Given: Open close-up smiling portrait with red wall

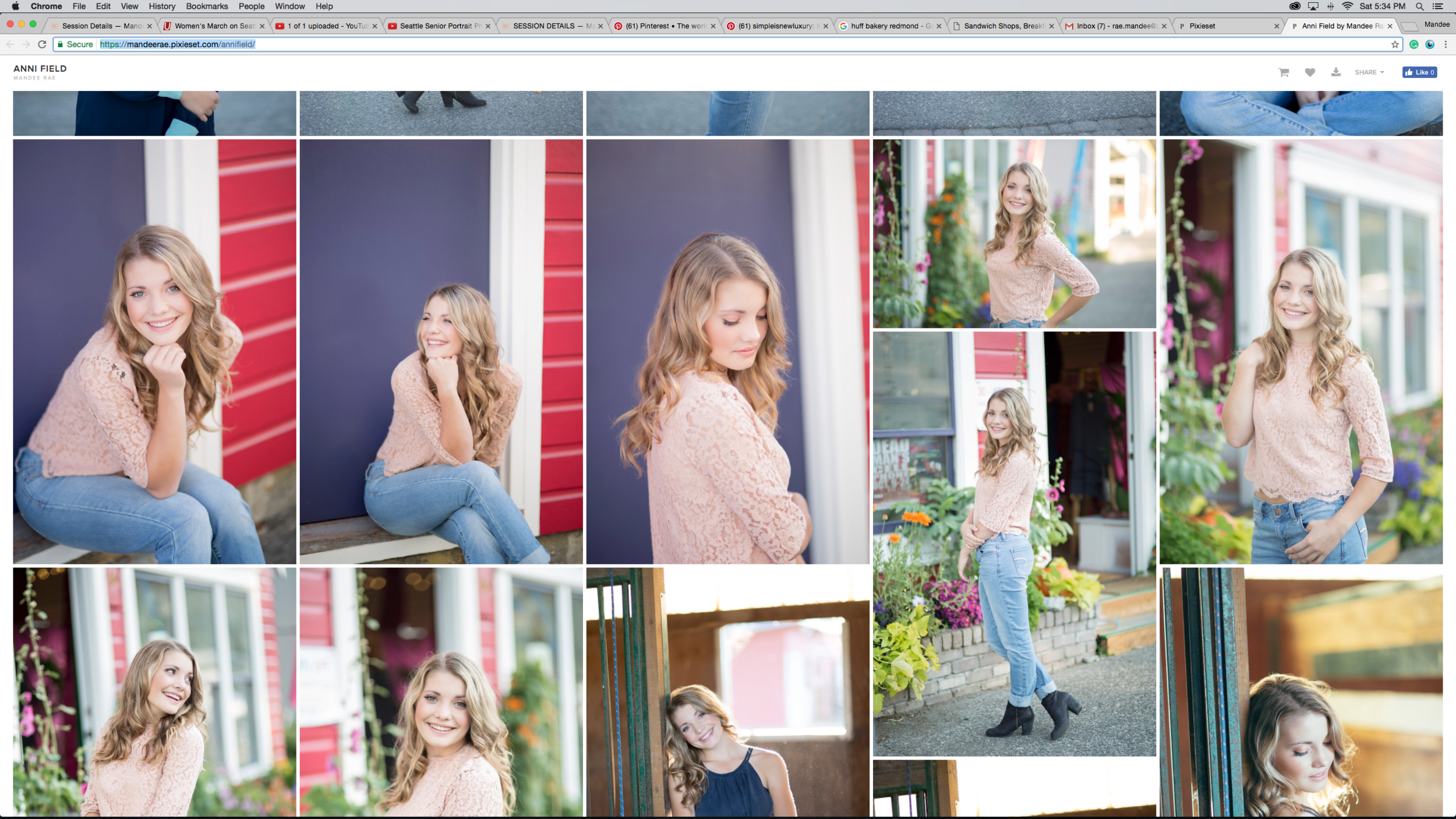Looking at the screenshot, I should pyautogui.click(x=441, y=692).
